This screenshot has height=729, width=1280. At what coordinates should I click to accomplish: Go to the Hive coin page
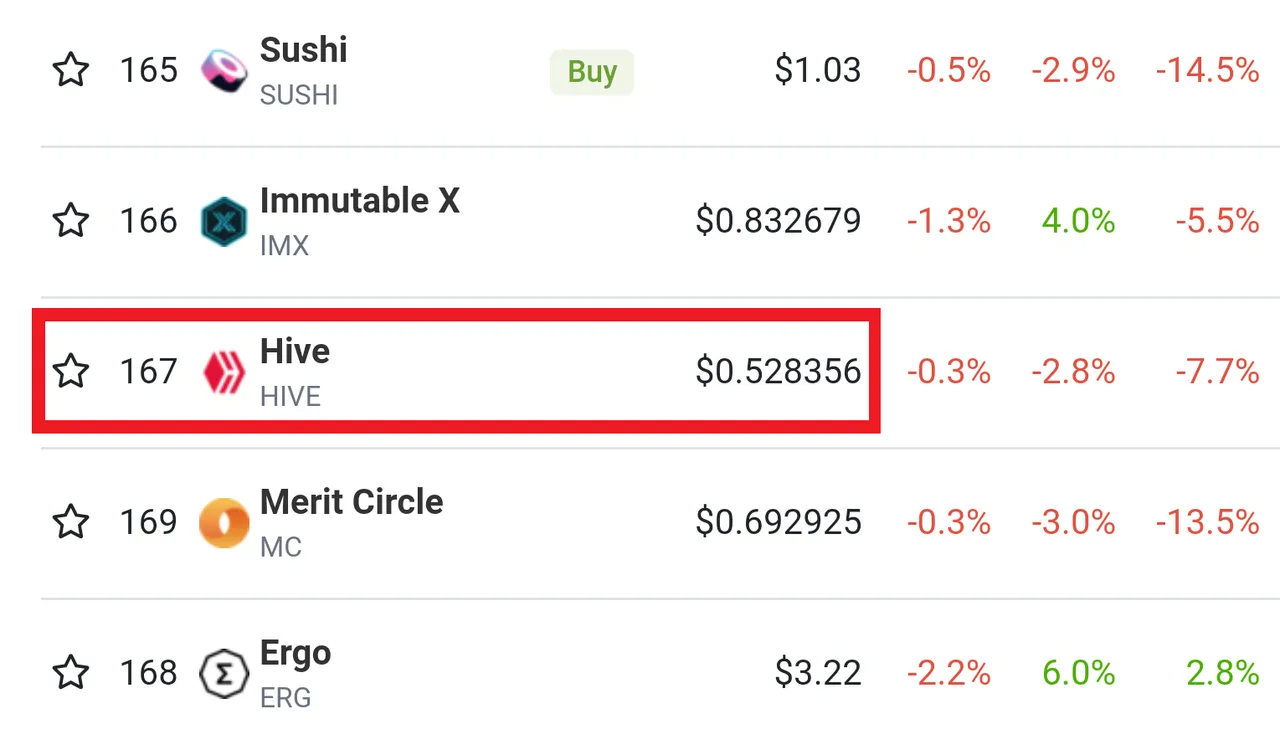click(295, 351)
